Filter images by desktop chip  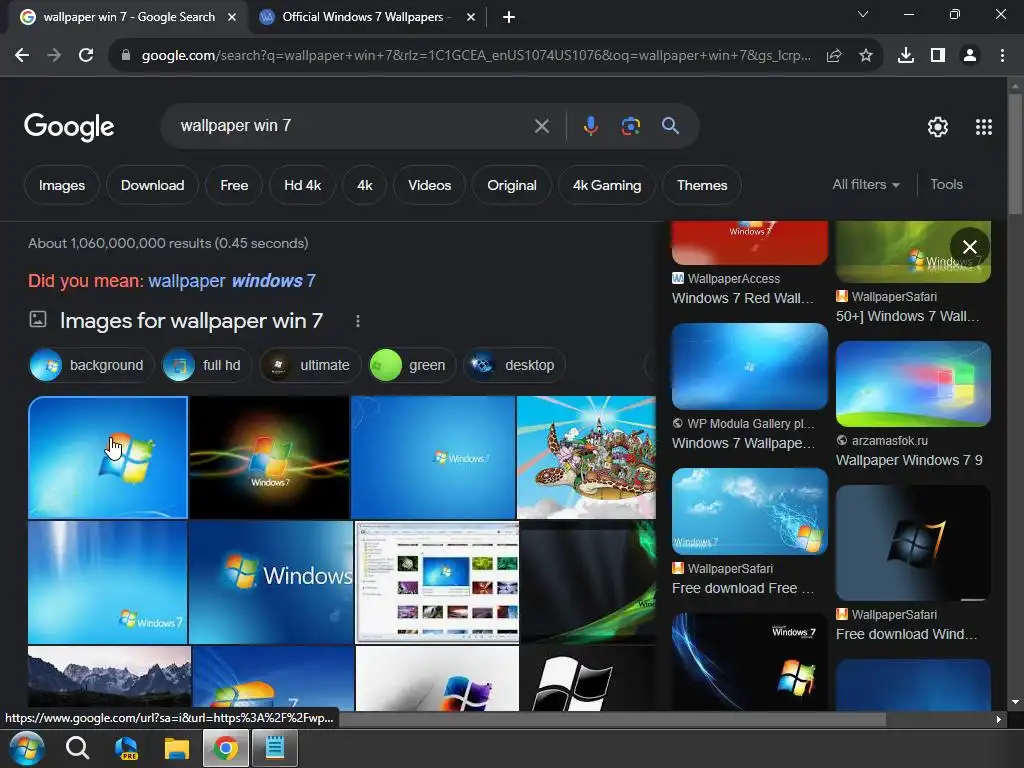coord(515,365)
